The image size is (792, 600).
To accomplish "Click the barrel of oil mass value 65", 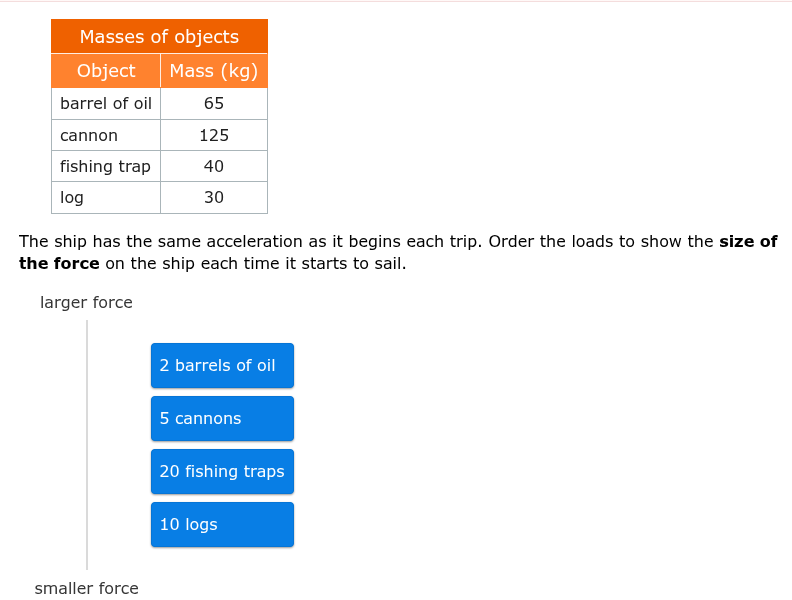I will pos(214,104).
